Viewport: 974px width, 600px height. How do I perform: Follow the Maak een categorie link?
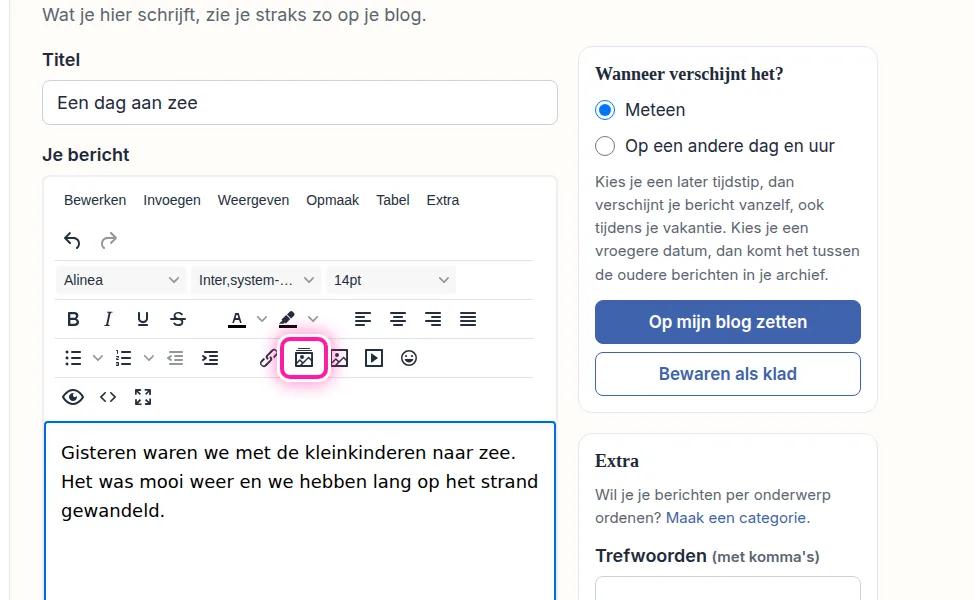(737, 518)
